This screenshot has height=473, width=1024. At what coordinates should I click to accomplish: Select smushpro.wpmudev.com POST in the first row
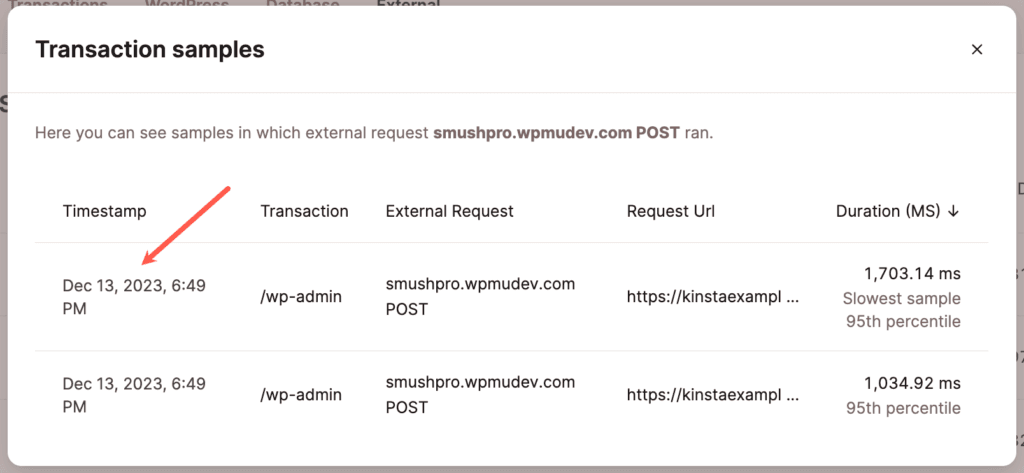[480, 297]
